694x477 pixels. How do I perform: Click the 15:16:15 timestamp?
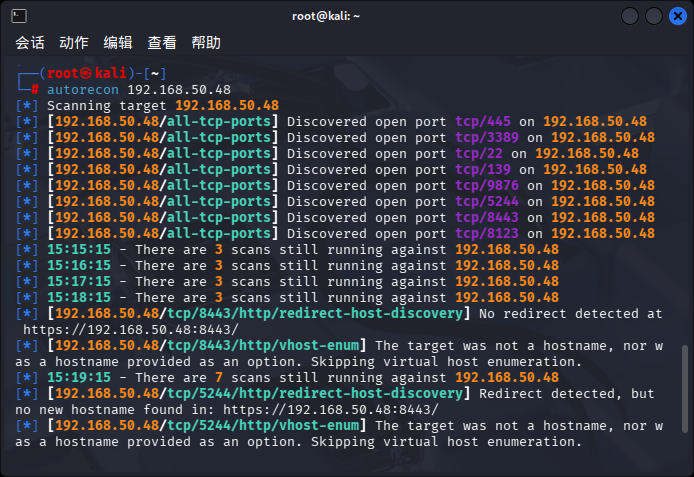click(79, 265)
